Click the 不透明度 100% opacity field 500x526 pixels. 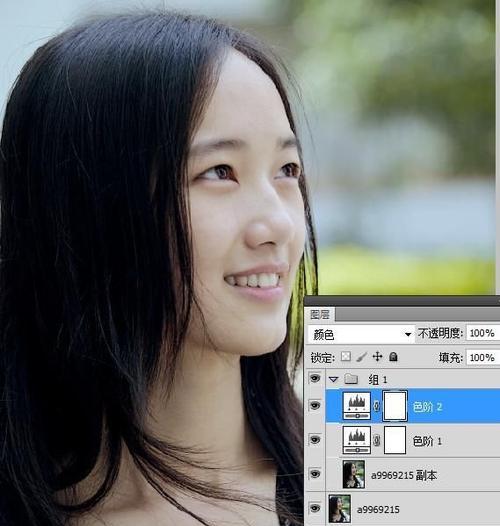(483, 333)
